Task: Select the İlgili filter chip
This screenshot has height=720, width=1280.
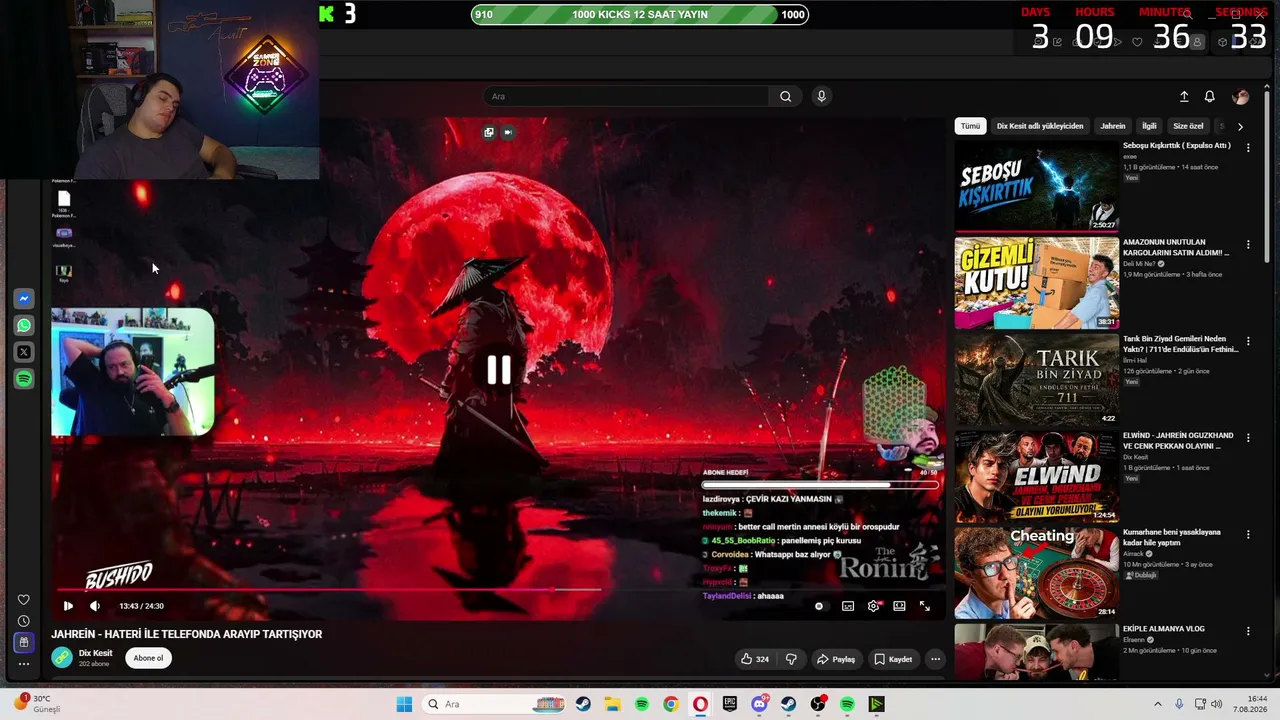Action: click(1149, 126)
